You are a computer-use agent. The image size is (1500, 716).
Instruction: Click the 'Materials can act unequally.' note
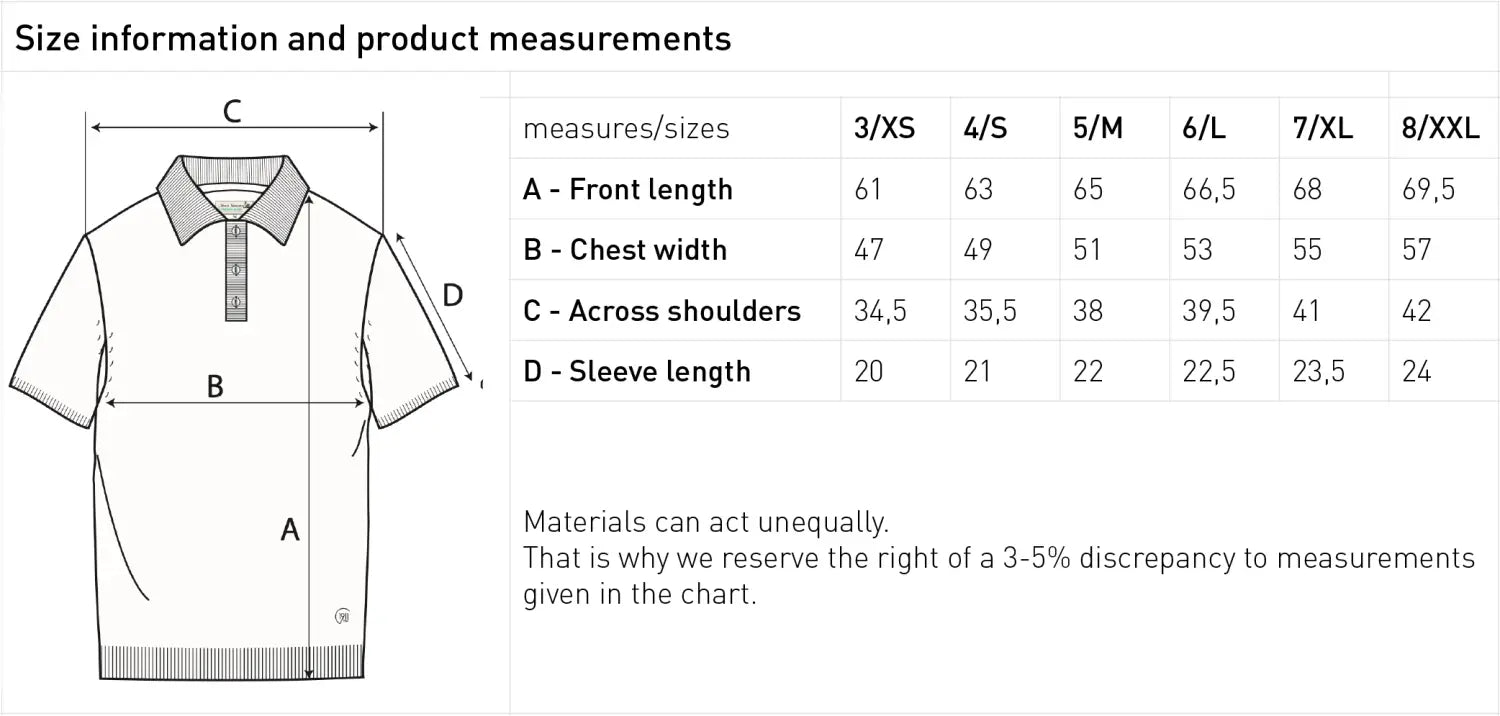[706, 522]
